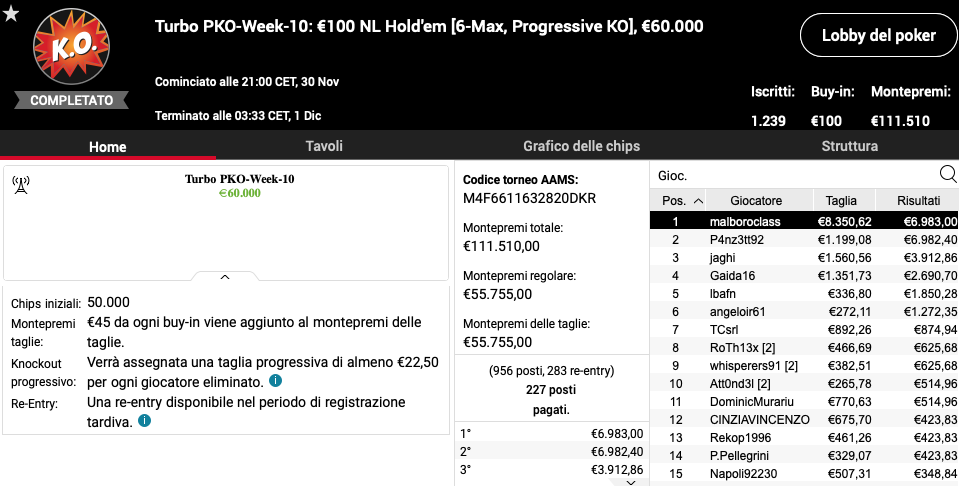Image resolution: width=959 pixels, height=486 pixels.
Task: Sort by the Pos. column arrow
Action: [x=698, y=201]
